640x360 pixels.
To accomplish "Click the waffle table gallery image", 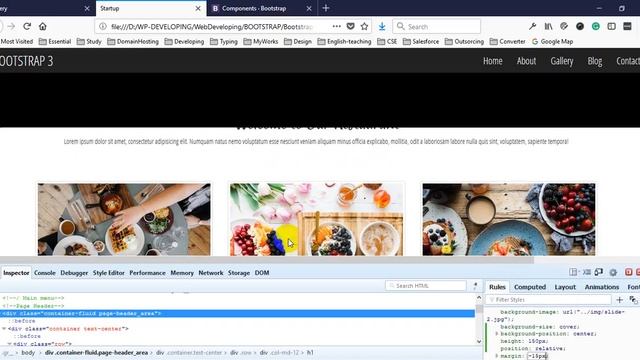I will 124,220.
